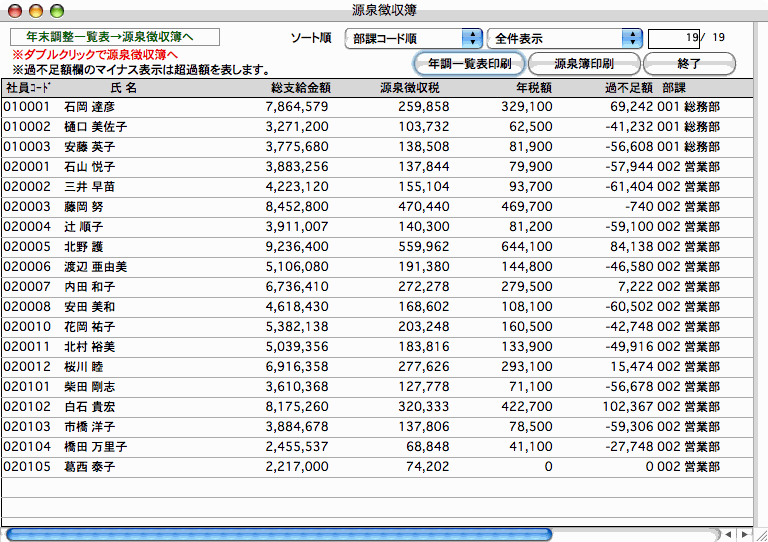Open the 部課コード順 sort order dropdown
Image resolution: width=768 pixels, height=542 pixels.
click(x=412, y=38)
